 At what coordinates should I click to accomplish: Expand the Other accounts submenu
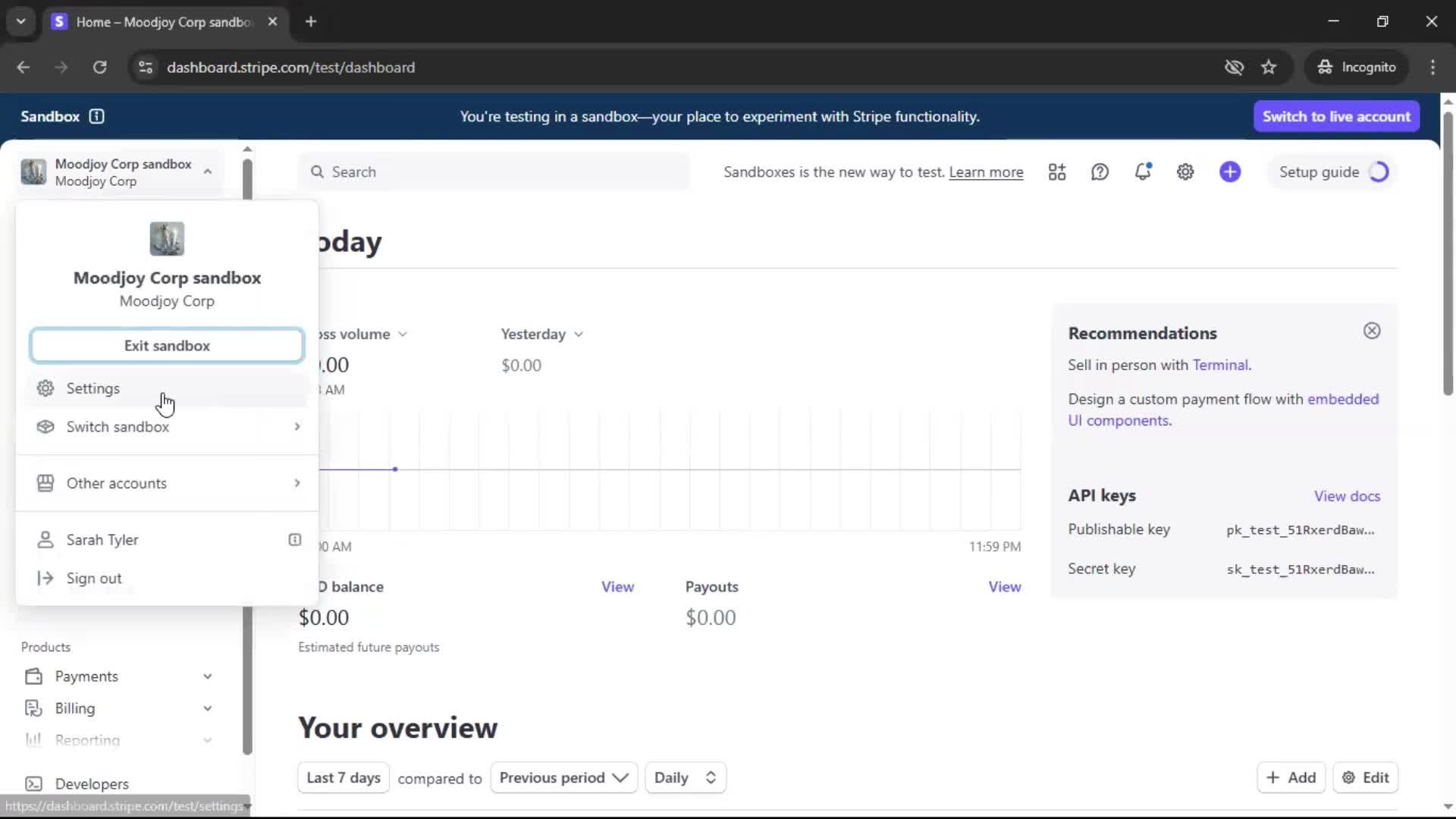[297, 483]
